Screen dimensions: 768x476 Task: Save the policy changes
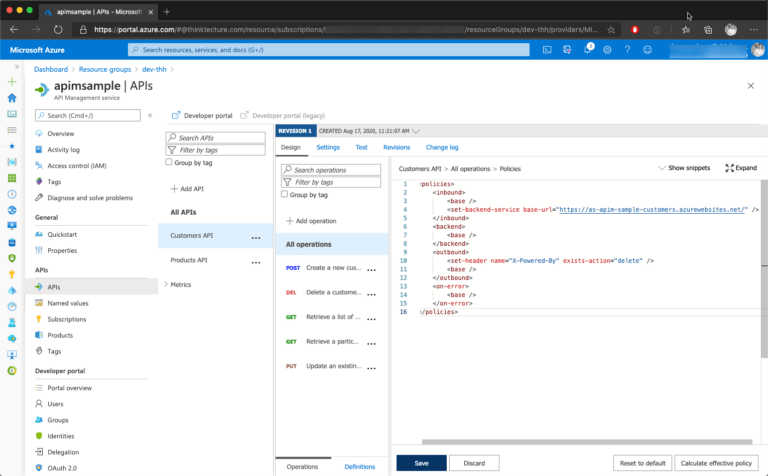click(x=421, y=463)
